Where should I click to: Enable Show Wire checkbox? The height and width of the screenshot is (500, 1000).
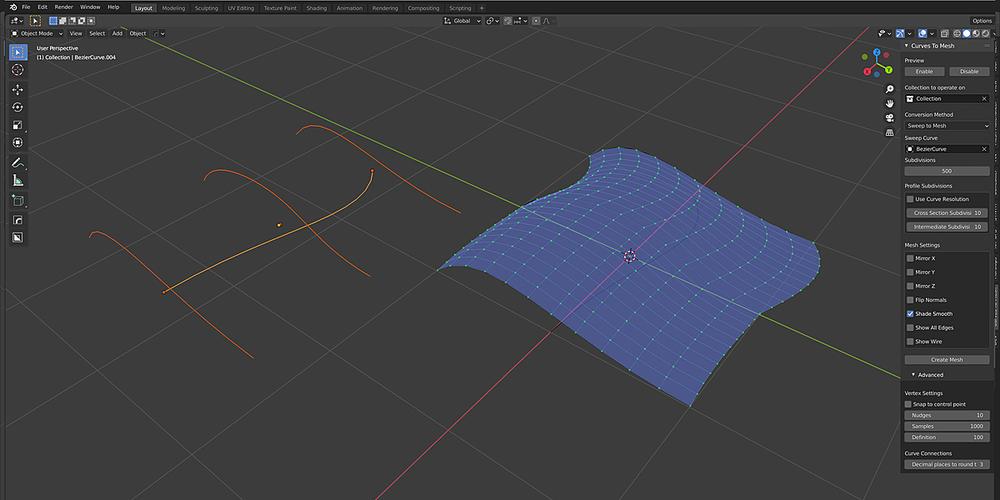pyautogui.click(x=910, y=342)
